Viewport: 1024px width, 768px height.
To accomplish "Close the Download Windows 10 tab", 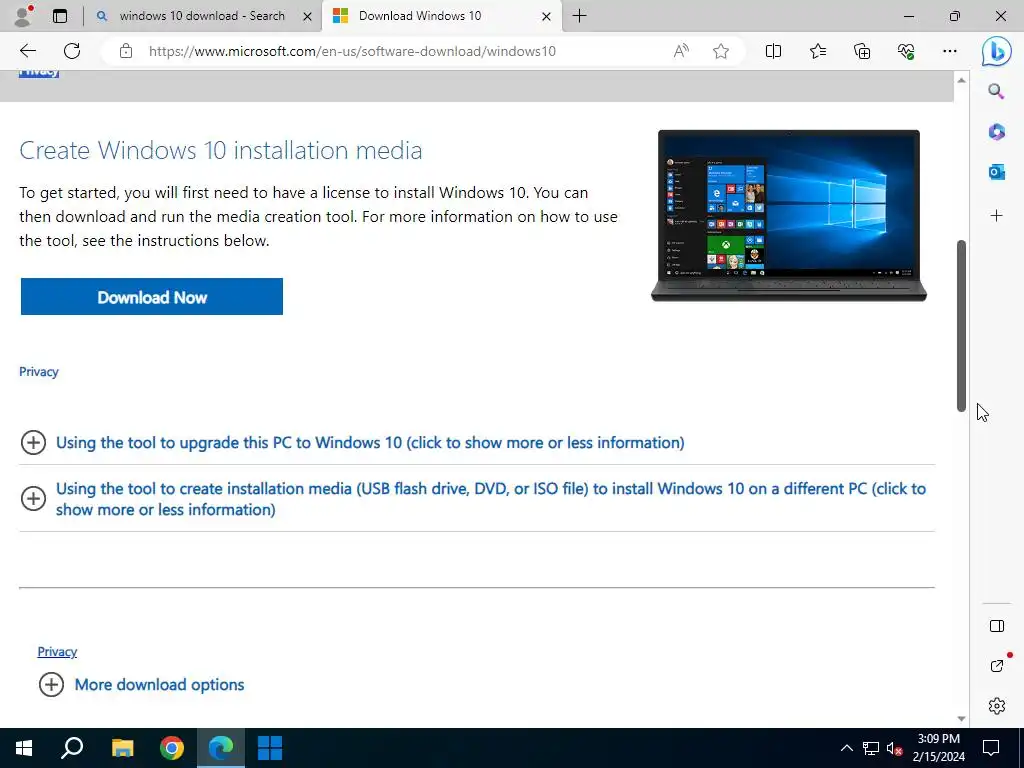I will coord(547,16).
